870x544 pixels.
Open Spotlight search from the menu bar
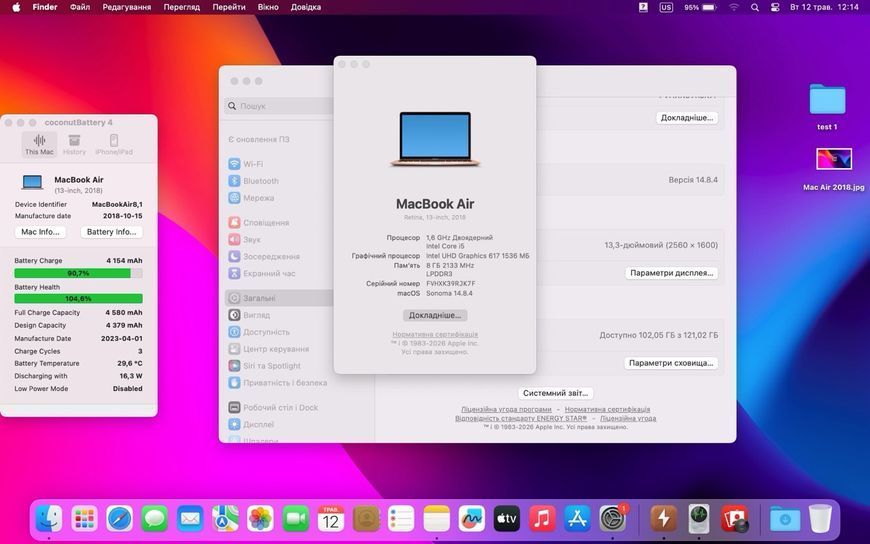[755, 7]
